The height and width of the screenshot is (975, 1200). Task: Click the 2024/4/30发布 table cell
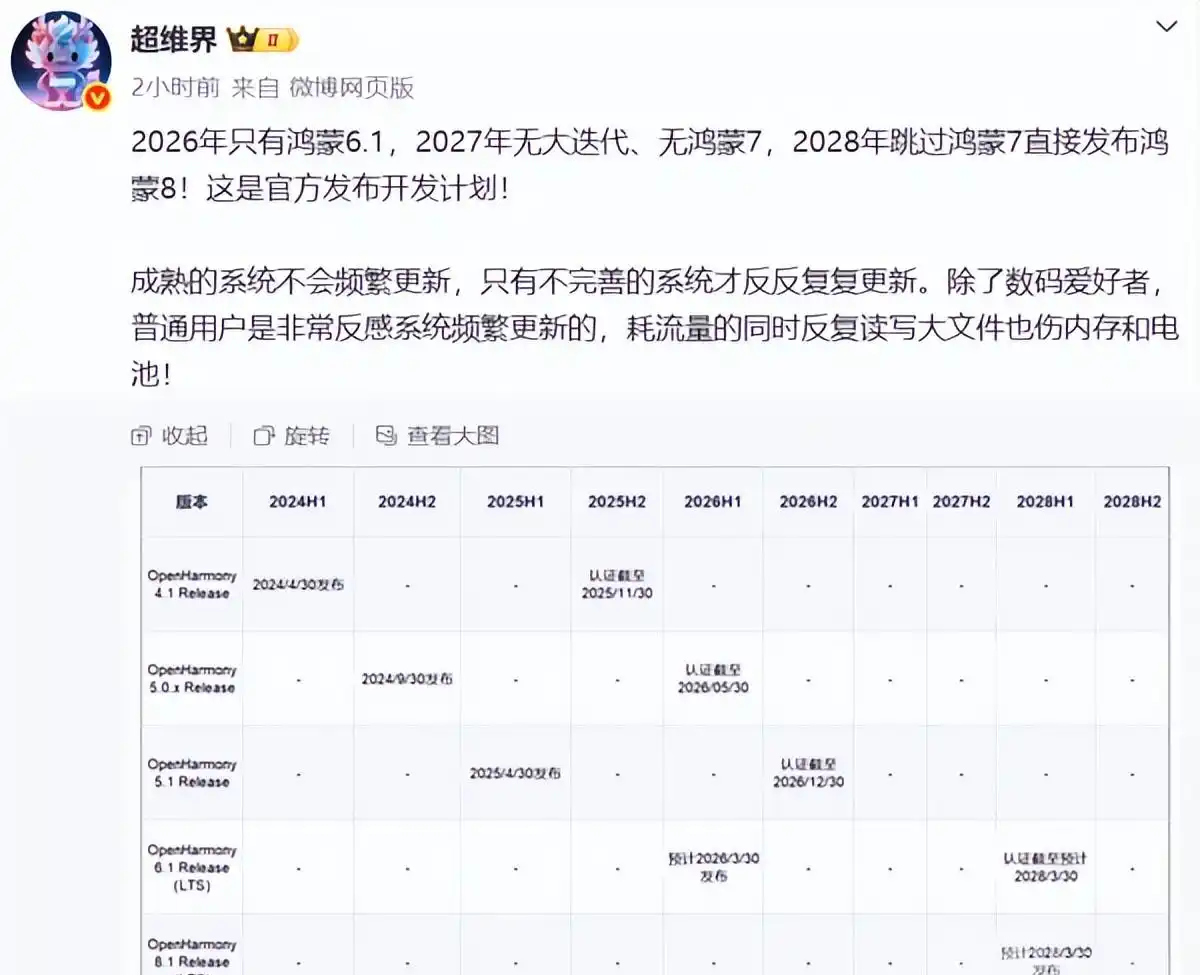click(298, 584)
